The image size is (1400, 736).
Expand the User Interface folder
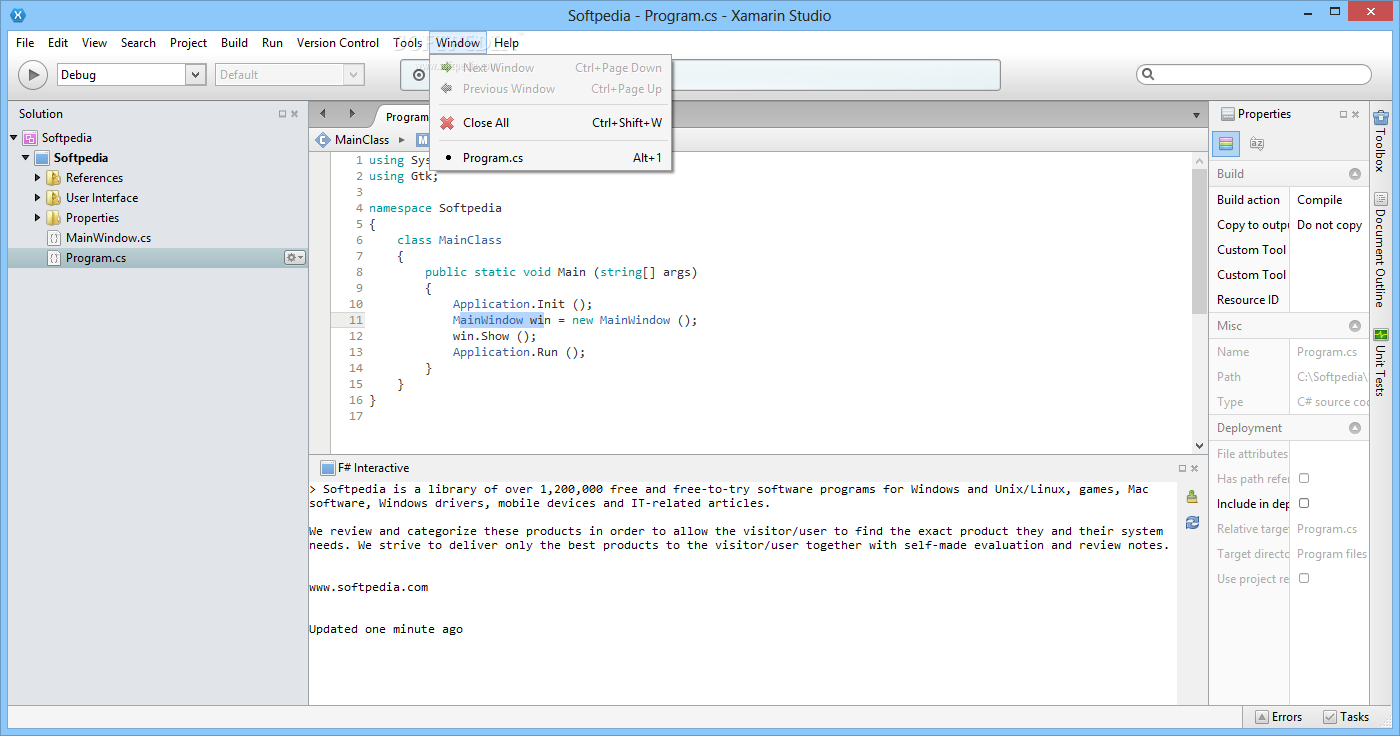click(38, 198)
